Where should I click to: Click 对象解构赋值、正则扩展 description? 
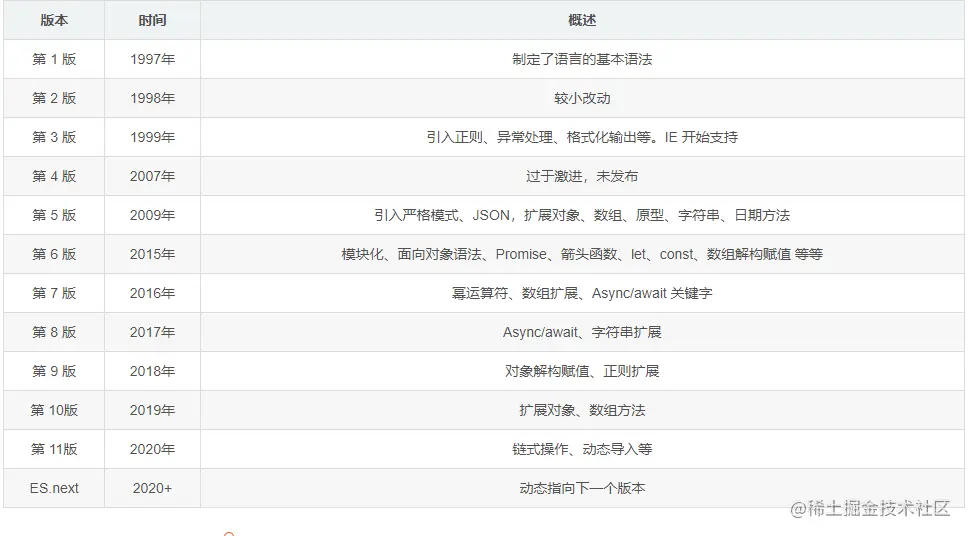click(582, 371)
